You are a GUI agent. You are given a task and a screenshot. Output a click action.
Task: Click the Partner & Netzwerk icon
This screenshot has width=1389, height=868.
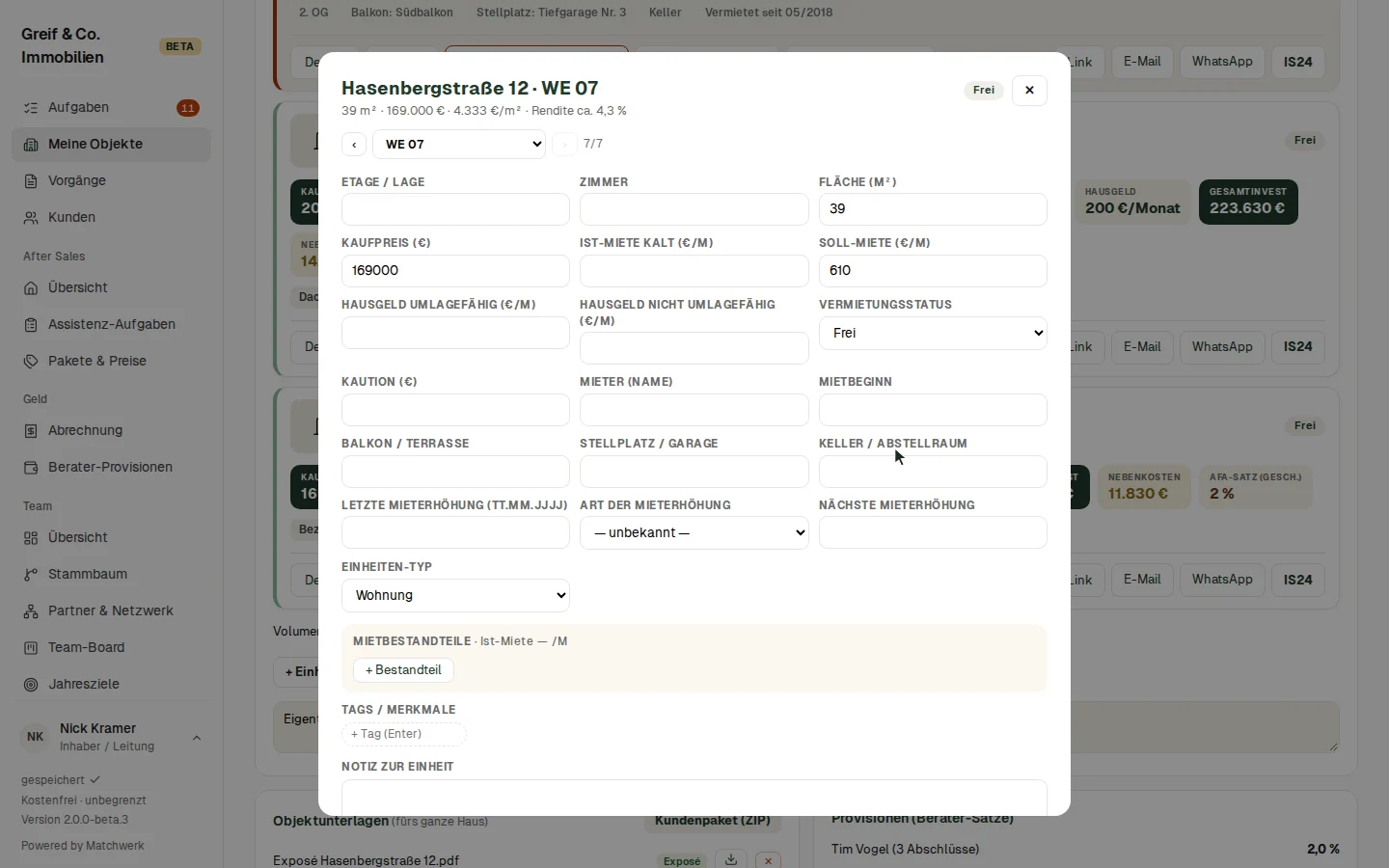31,611
